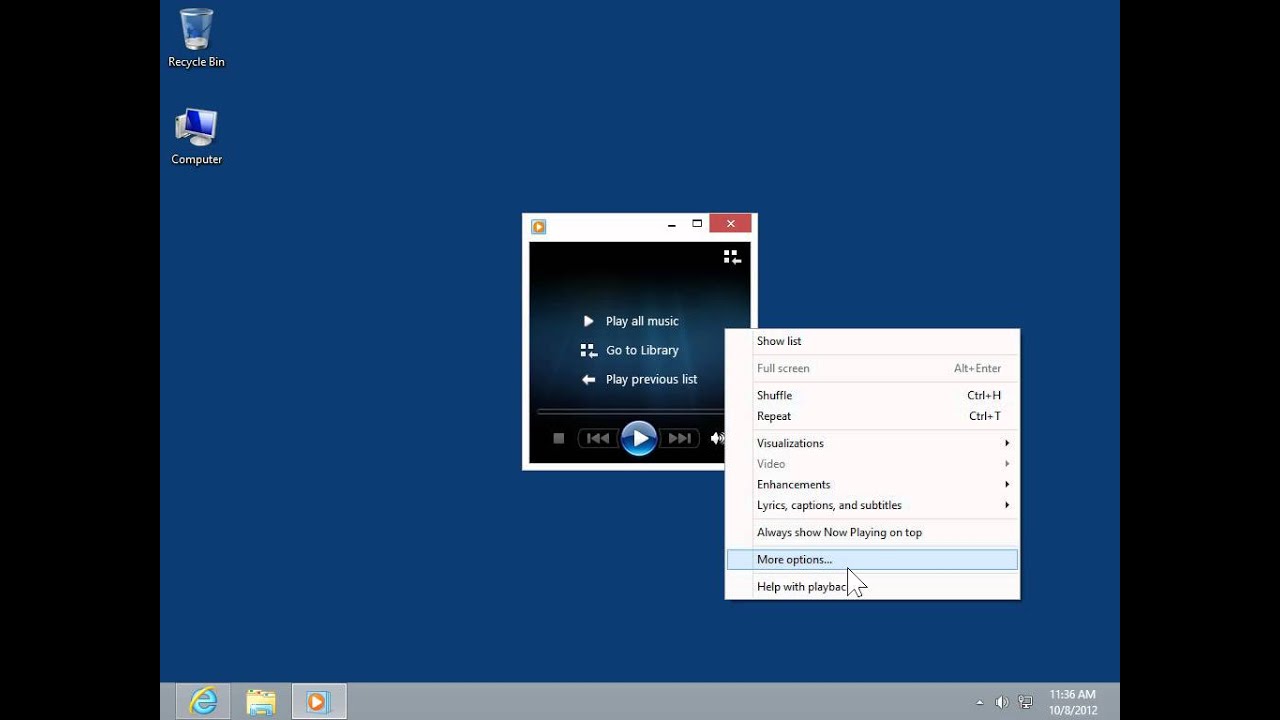This screenshot has height=720, width=1280.
Task: Mute the player volume speaker icon
Action: 716,438
